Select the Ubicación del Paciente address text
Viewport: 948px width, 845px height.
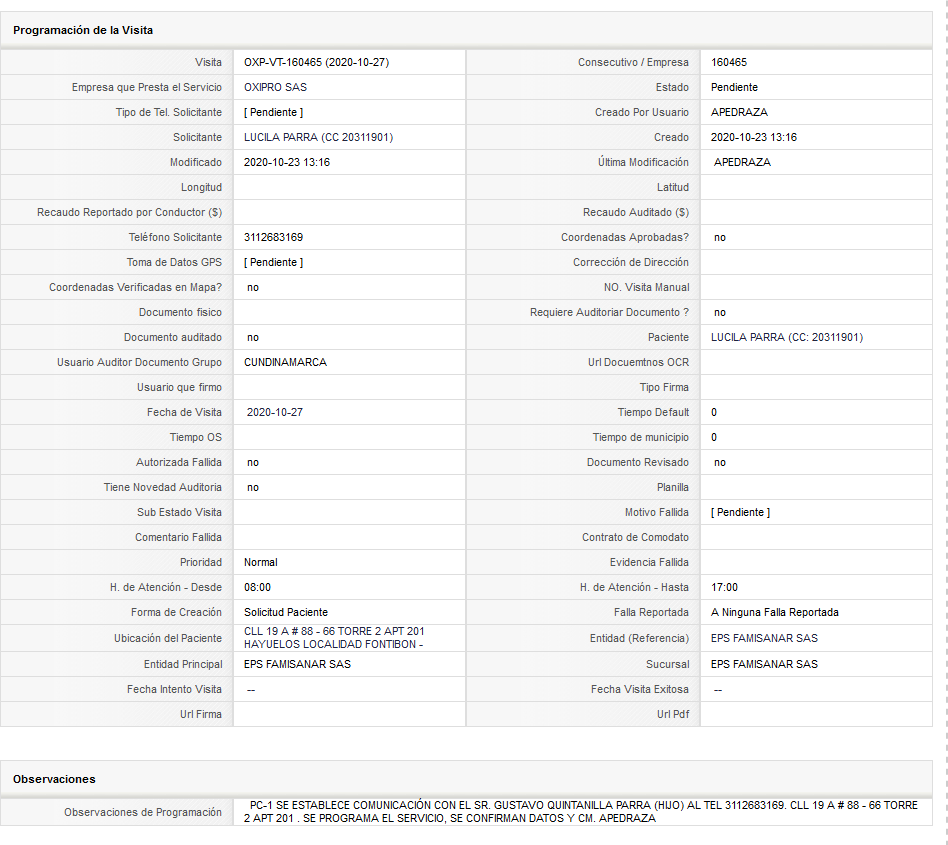click(x=334, y=638)
